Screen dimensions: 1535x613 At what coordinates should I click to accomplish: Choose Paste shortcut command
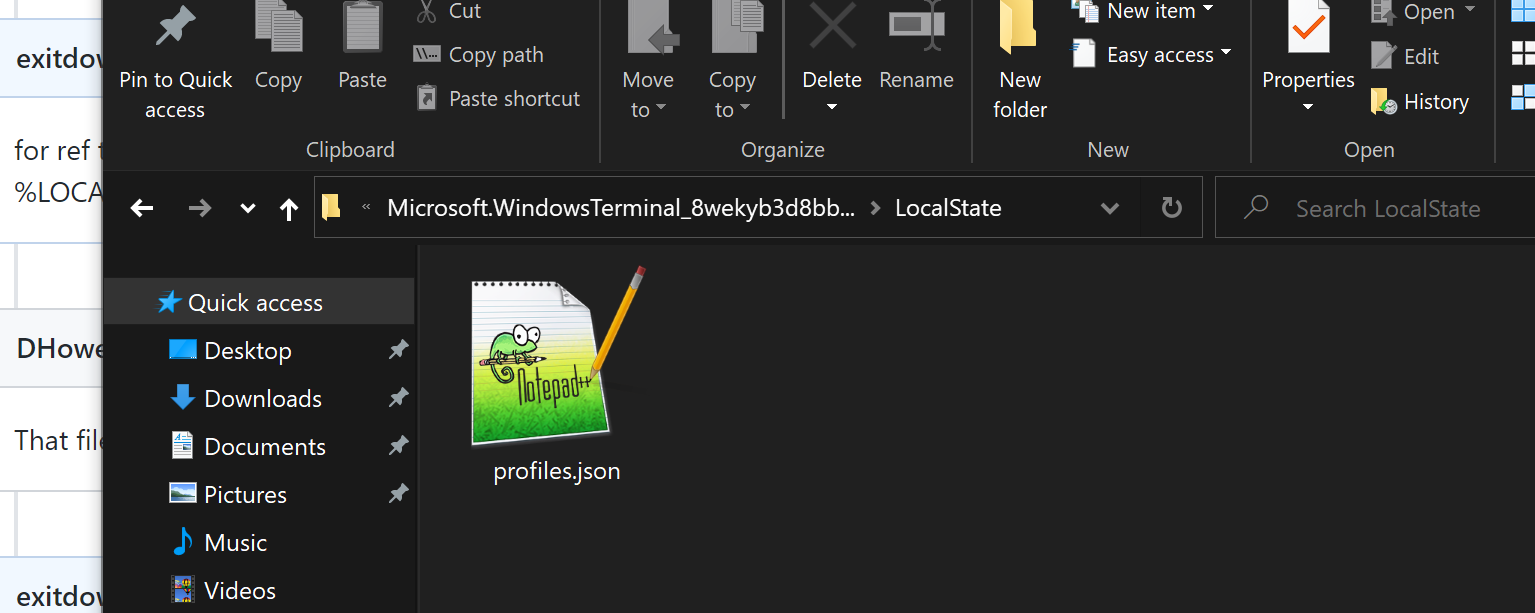(497, 98)
